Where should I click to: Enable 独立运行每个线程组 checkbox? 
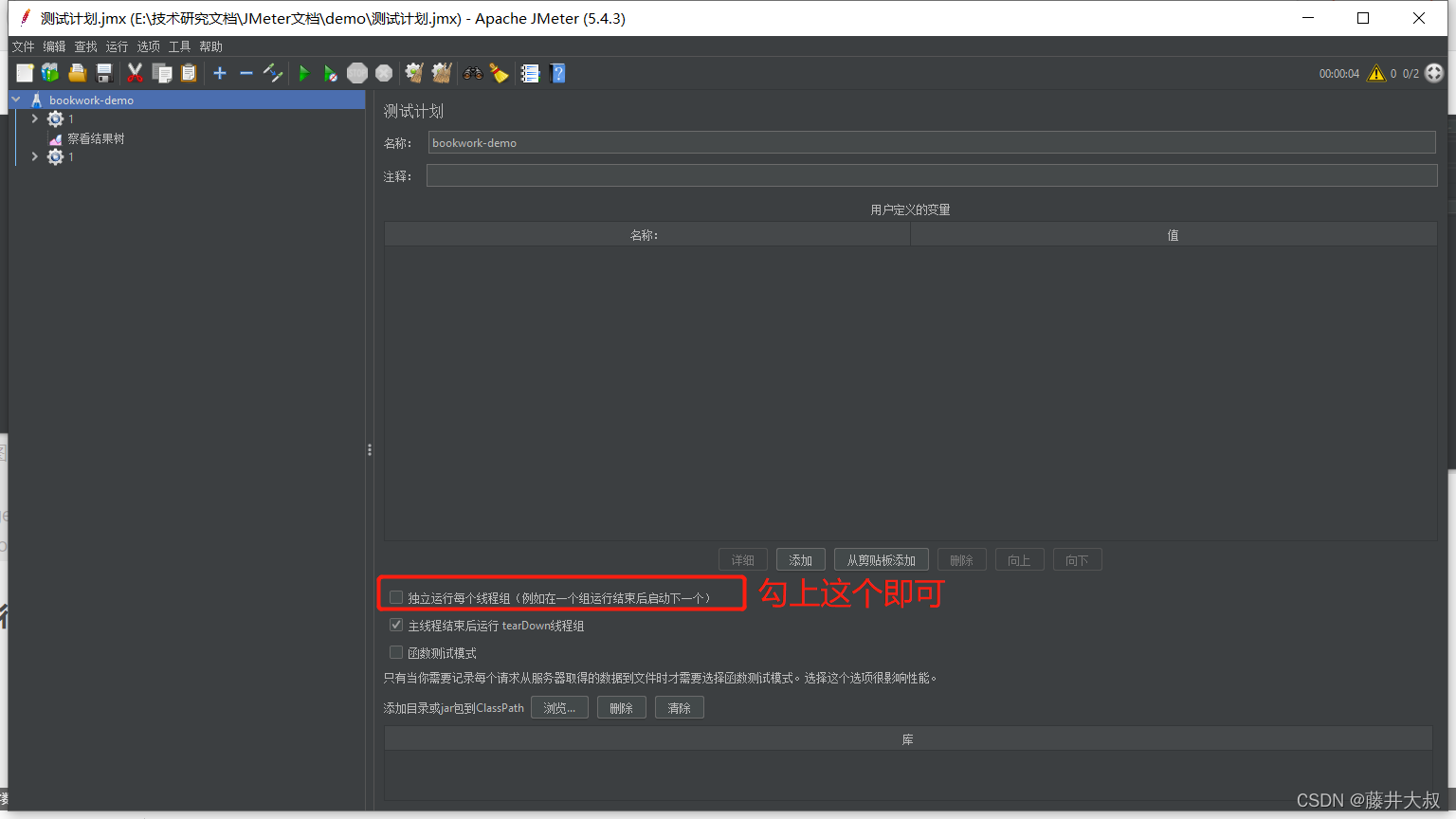click(396, 597)
